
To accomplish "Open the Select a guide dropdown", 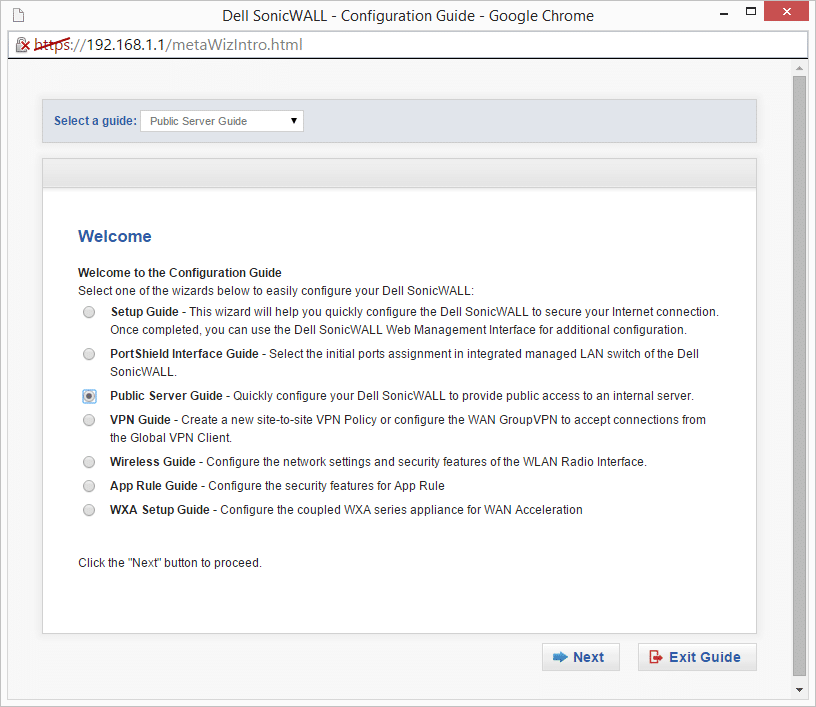I will tap(222, 121).
